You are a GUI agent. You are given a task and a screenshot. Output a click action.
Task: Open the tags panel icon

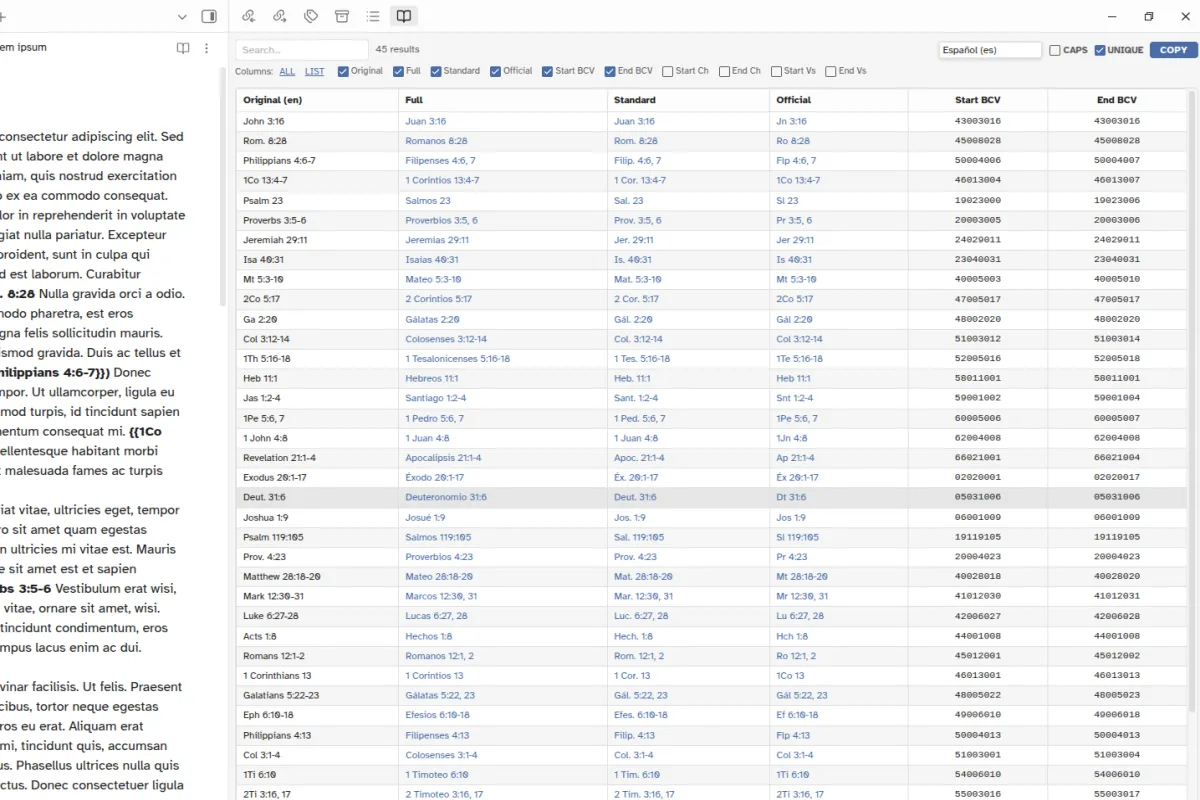[311, 16]
